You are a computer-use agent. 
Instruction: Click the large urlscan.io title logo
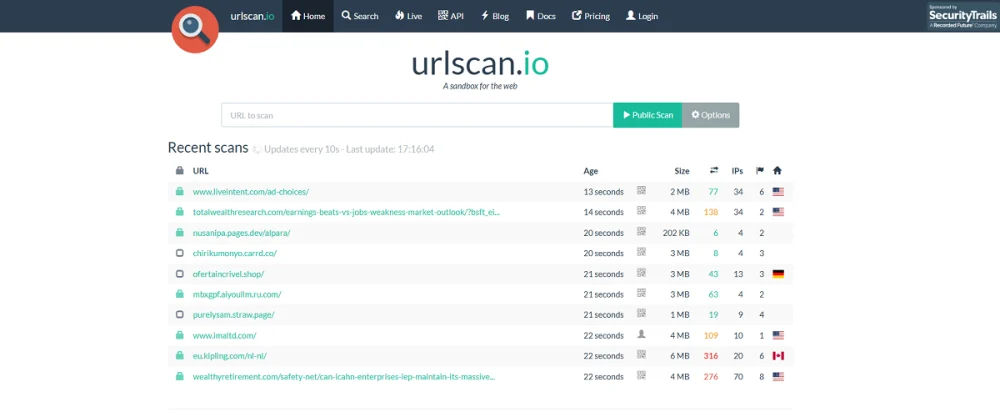[x=480, y=64]
